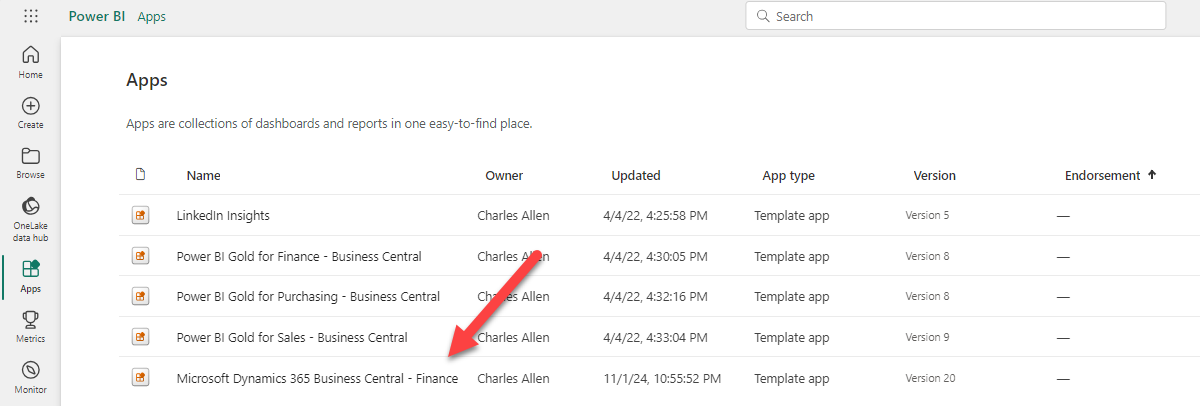
Task: Open Power BI Gold for Sales app
Action: coord(292,337)
